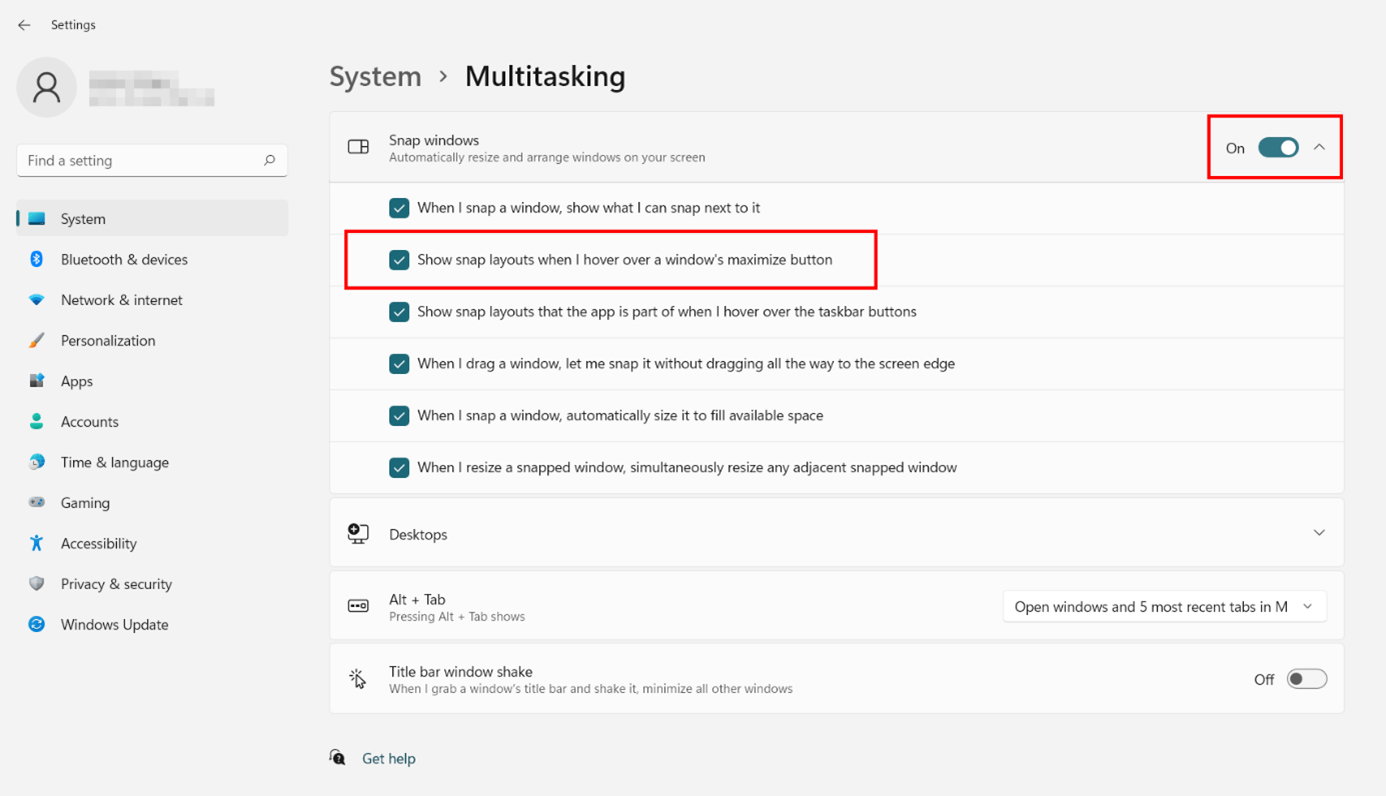Click the Find a setting search box
The width and height of the screenshot is (1386, 796).
pos(152,160)
